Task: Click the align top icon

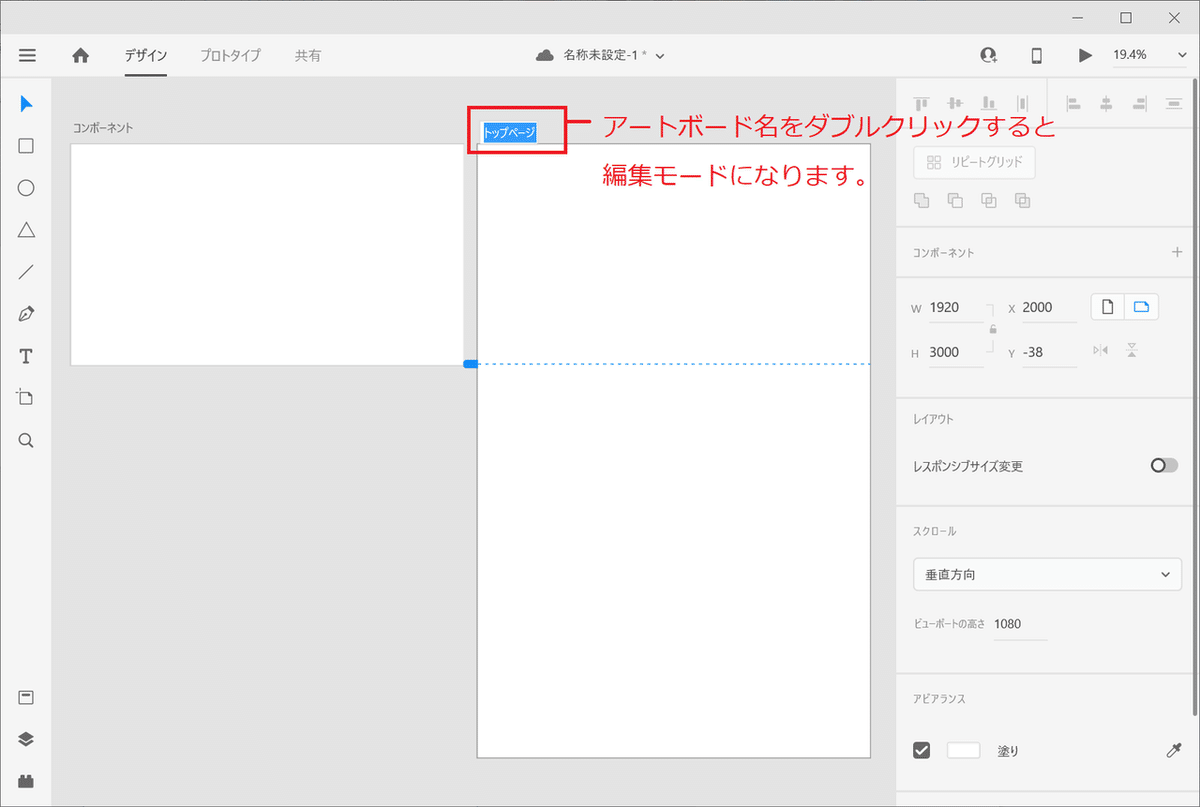Action: click(x=922, y=103)
